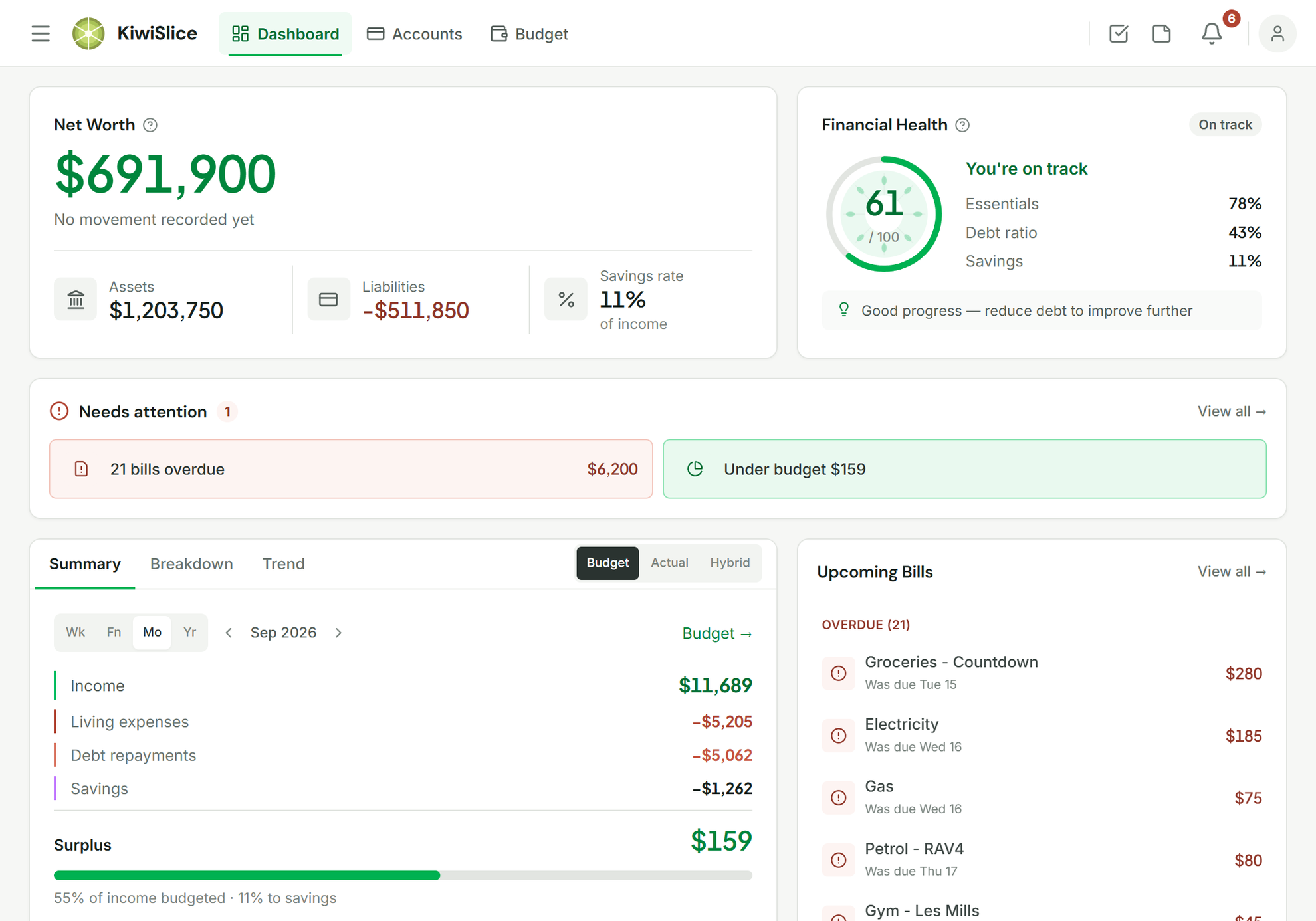Click View all in Needs attention
This screenshot has height=921, width=1316.
[x=1232, y=411]
